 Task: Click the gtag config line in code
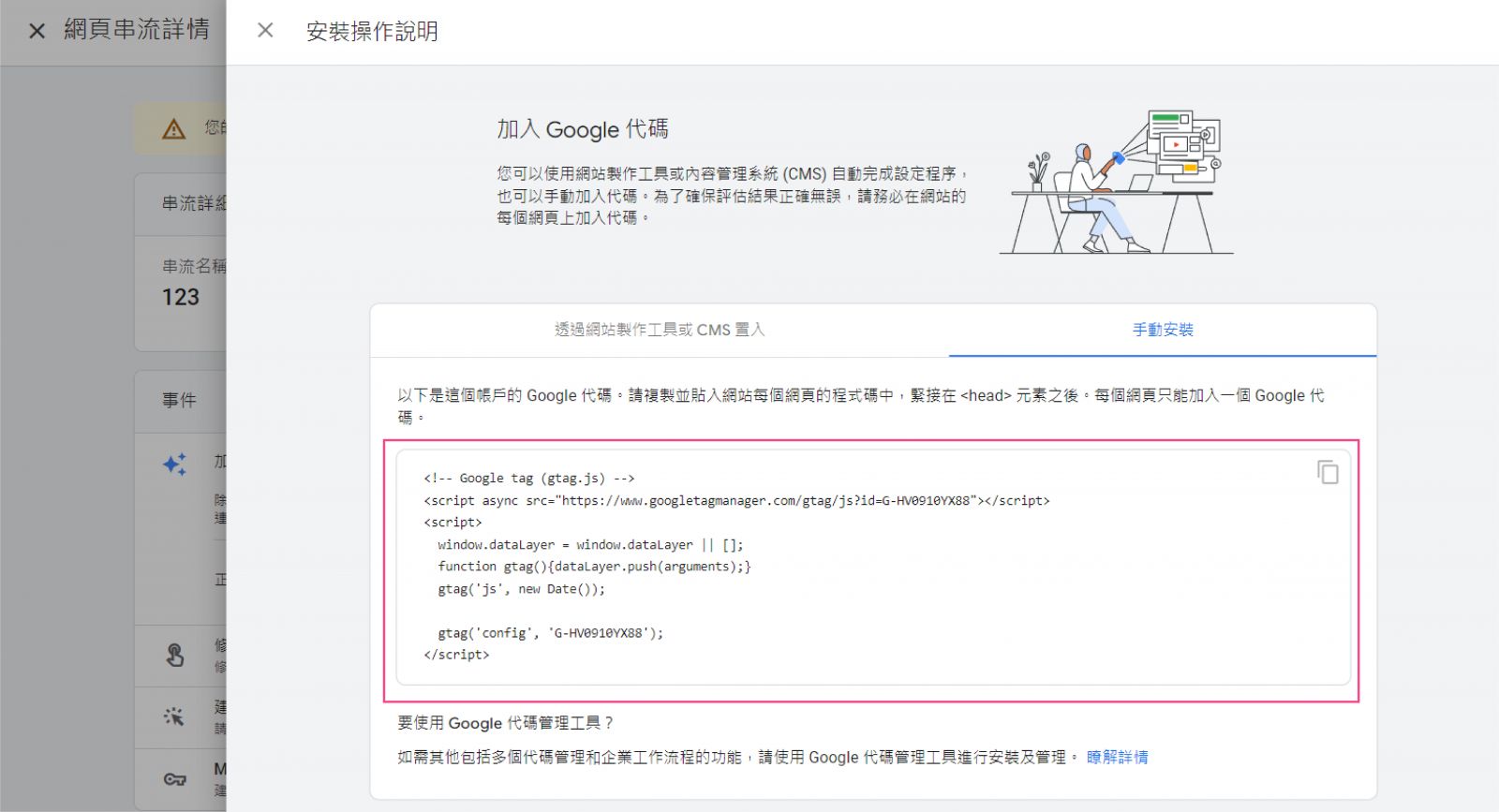pos(550,633)
